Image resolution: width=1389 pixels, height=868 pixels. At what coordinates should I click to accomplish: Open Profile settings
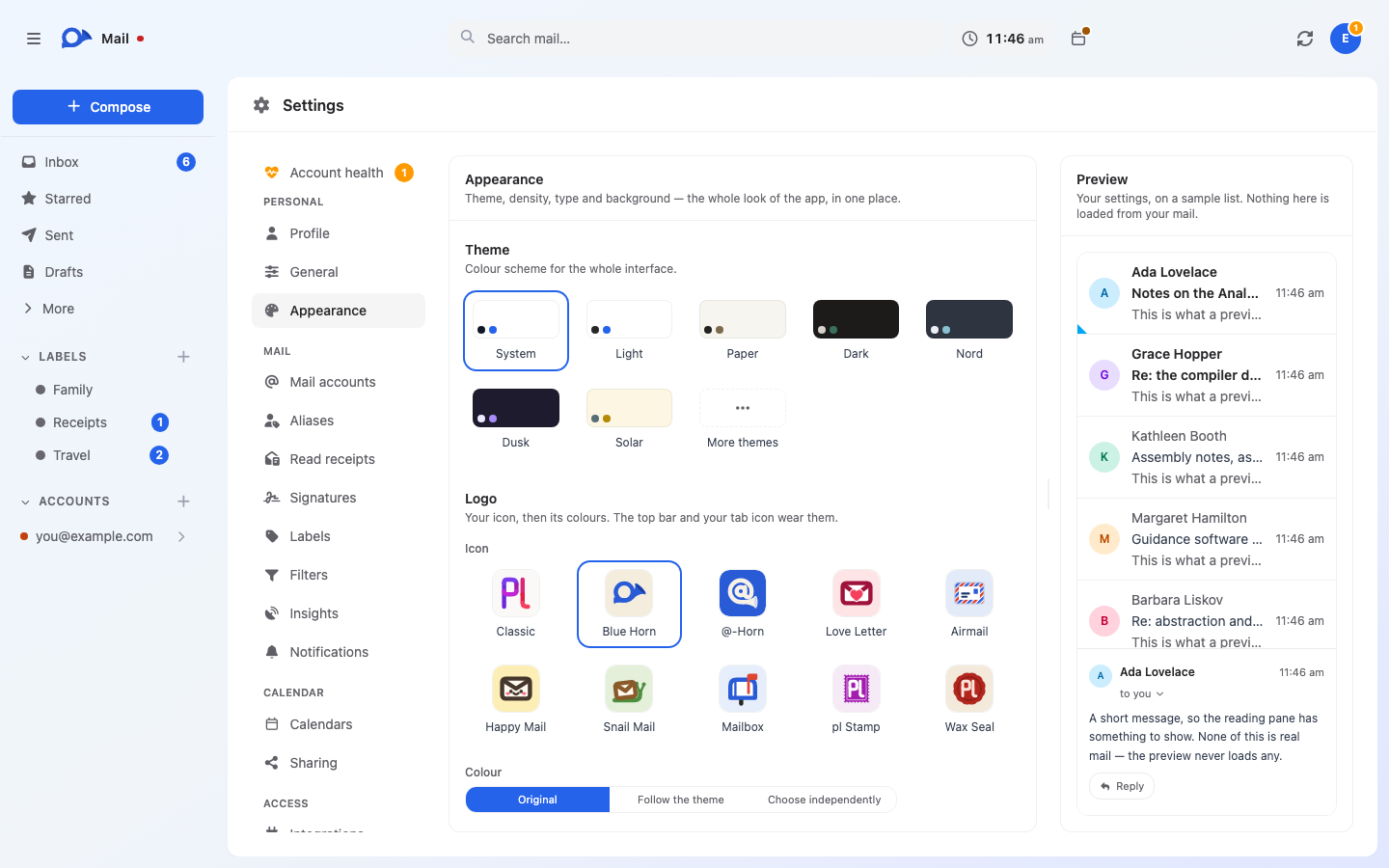[x=339, y=233]
